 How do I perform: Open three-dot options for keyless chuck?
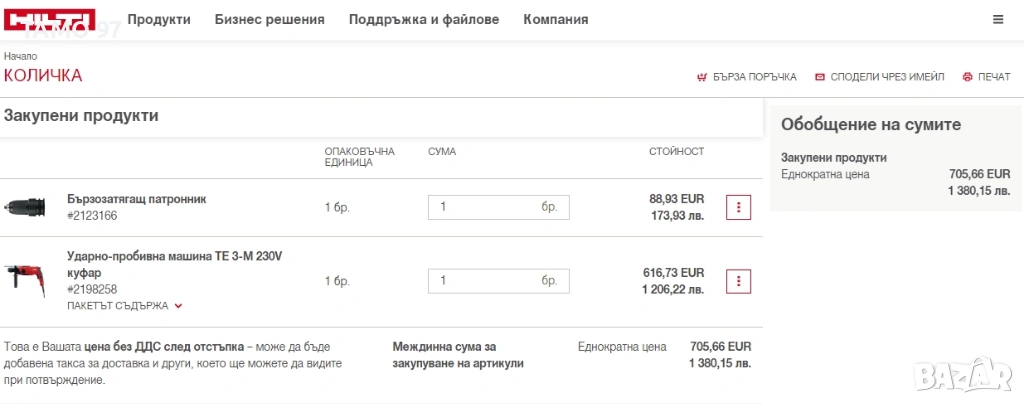coord(738,207)
